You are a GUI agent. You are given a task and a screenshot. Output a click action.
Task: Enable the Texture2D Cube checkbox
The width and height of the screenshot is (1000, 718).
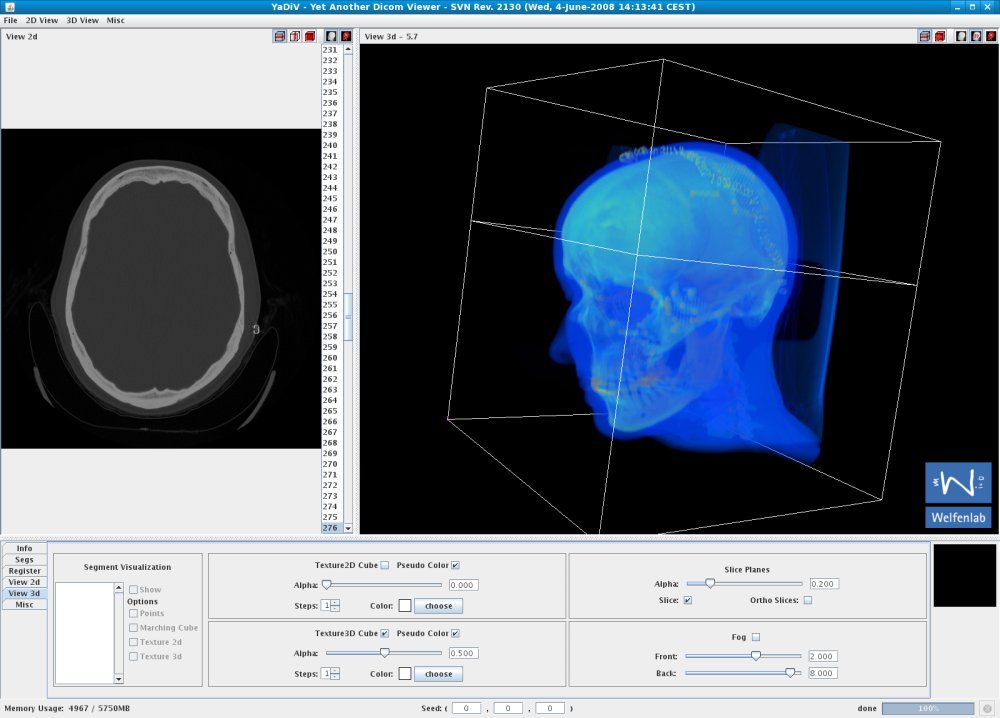pyautogui.click(x=385, y=566)
